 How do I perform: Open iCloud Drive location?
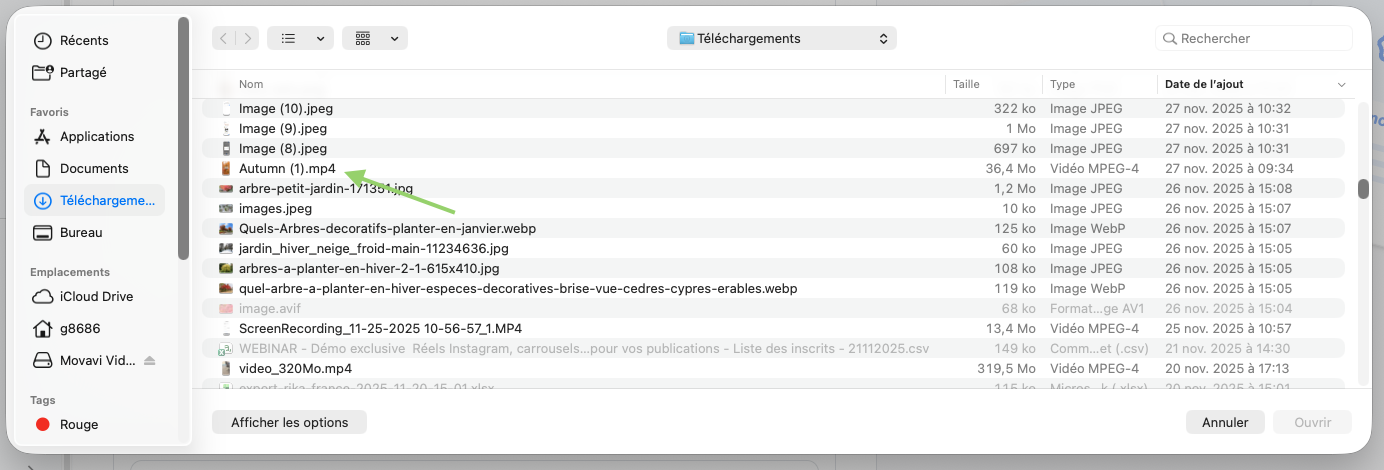click(x=96, y=297)
